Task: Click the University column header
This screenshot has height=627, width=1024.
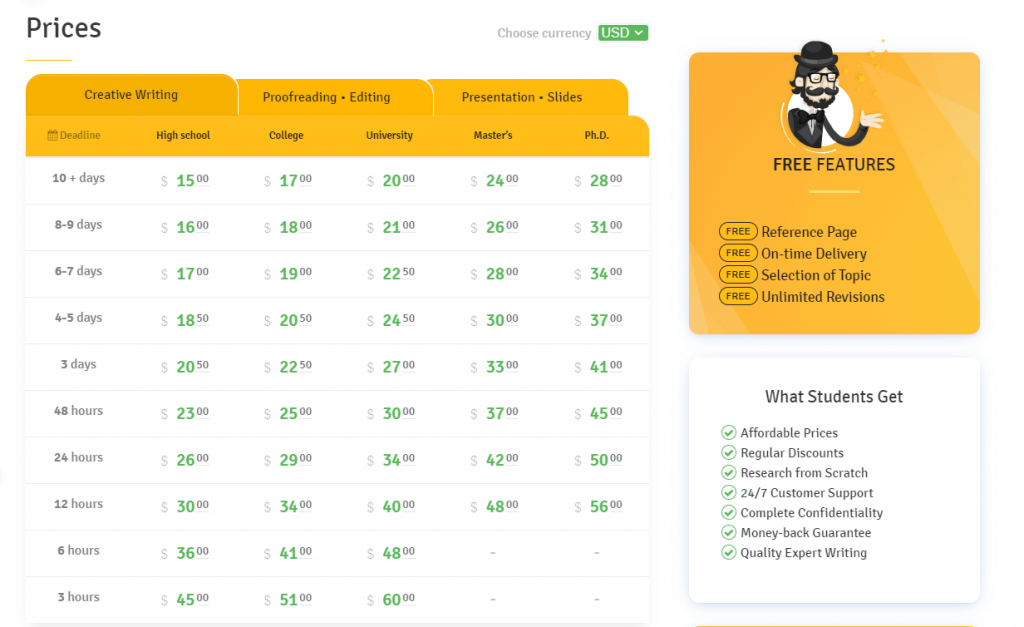Action: 389,135
